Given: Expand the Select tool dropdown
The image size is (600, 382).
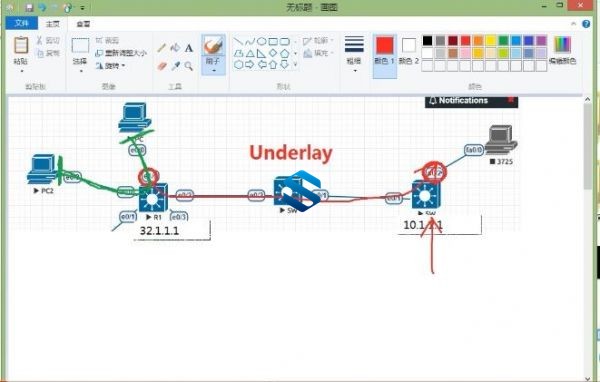Looking at the screenshot, I should click(x=80, y=71).
